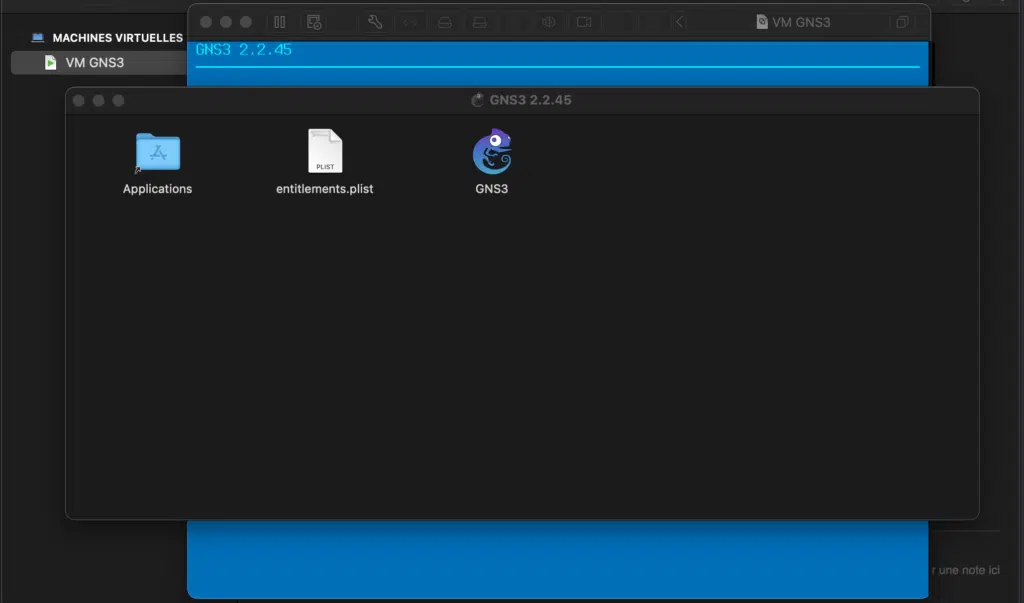Viewport: 1024px width, 603px height.
Task: Click the camera icon in VM toolbar
Action: 584,22
